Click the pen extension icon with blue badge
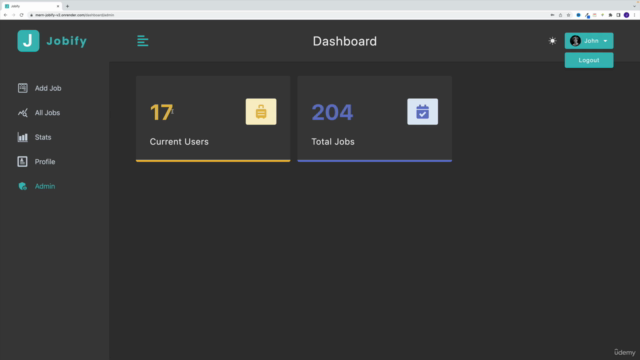The width and height of the screenshot is (640, 360). 587,15
